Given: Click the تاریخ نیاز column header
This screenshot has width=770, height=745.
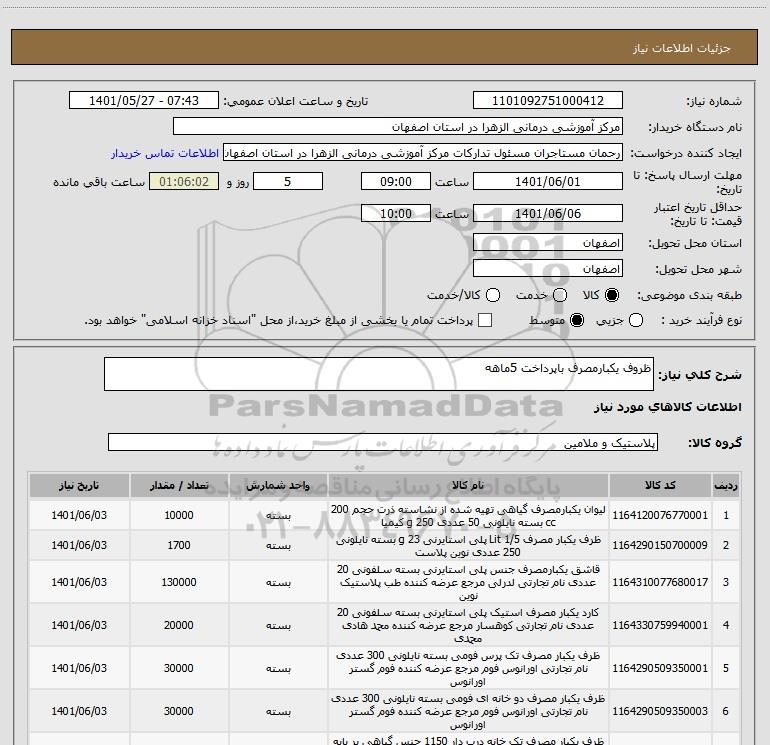Looking at the screenshot, I should (x=79, y=485).
